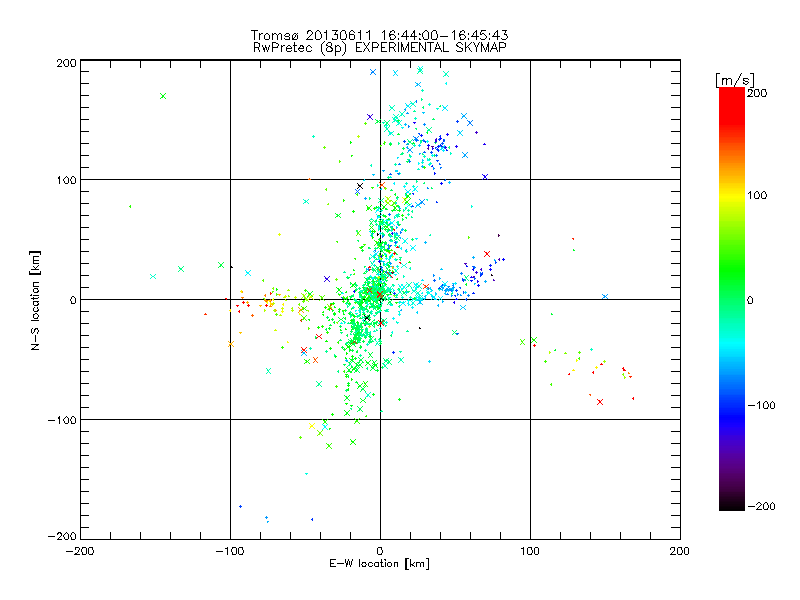This screenshot has width=800, height=600.
Task: Click the green middle of the colorbar near 0
Action: [732, 299]
